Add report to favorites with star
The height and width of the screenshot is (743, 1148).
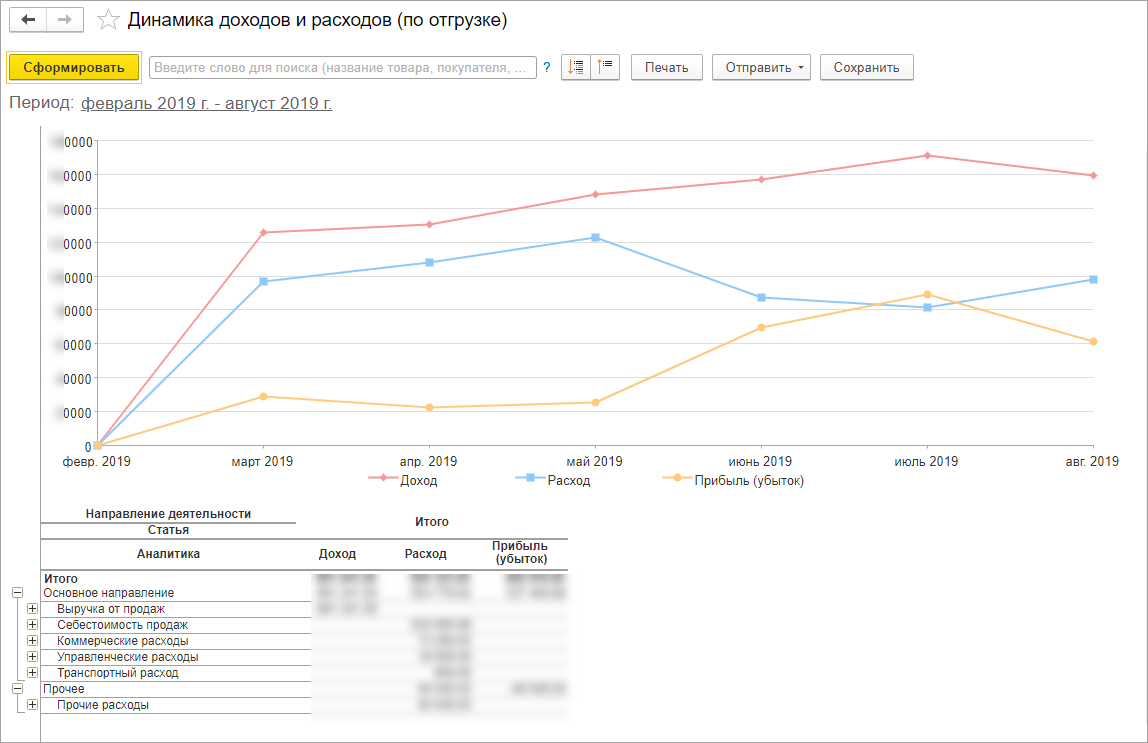108,20
